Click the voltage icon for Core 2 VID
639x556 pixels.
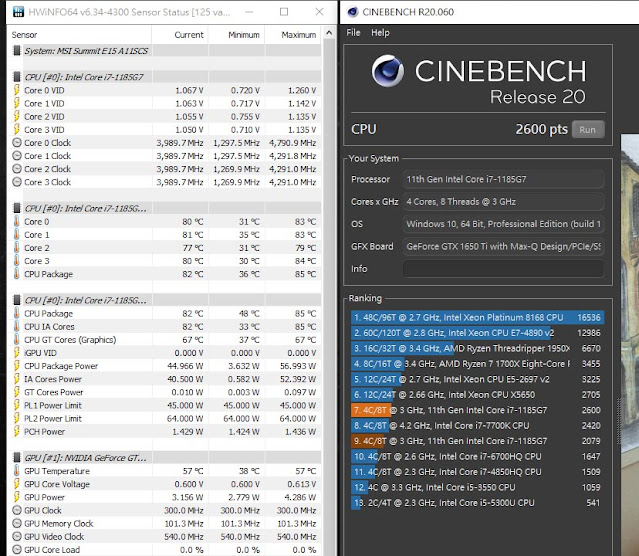[17, 116]
